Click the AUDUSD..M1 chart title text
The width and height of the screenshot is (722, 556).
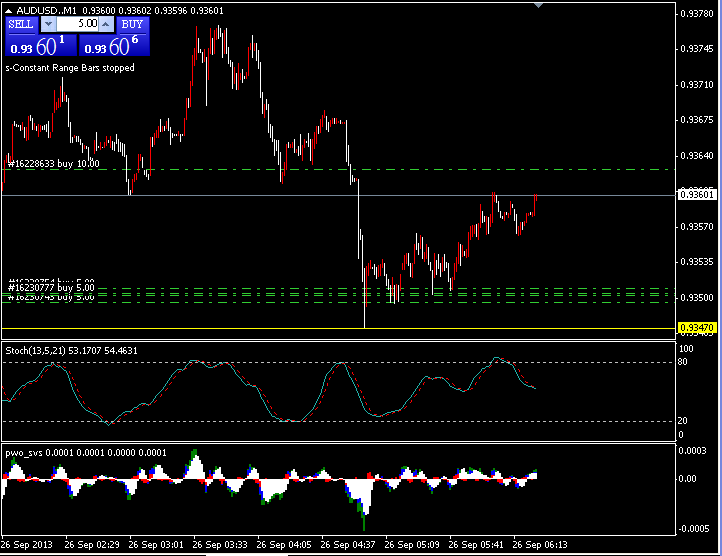[x=47, y=11]
